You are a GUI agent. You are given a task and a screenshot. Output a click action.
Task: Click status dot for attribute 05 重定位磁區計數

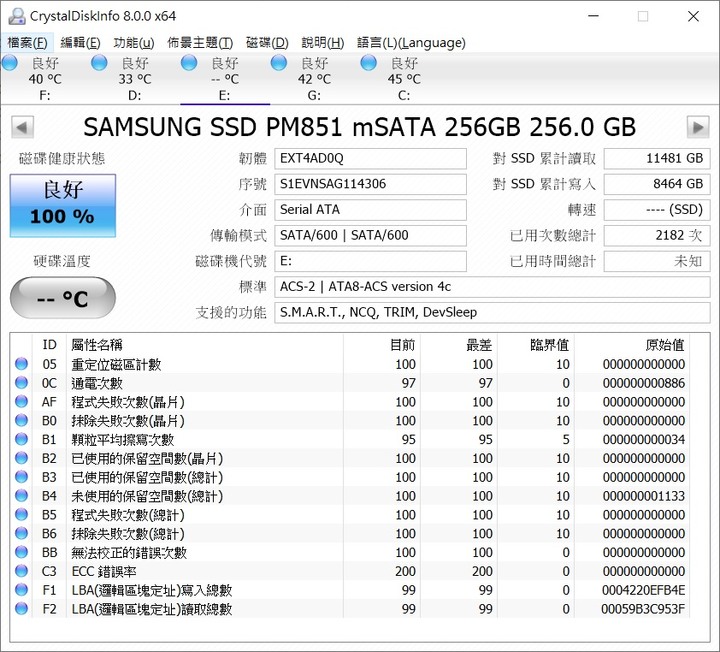(x=21, y=364)
